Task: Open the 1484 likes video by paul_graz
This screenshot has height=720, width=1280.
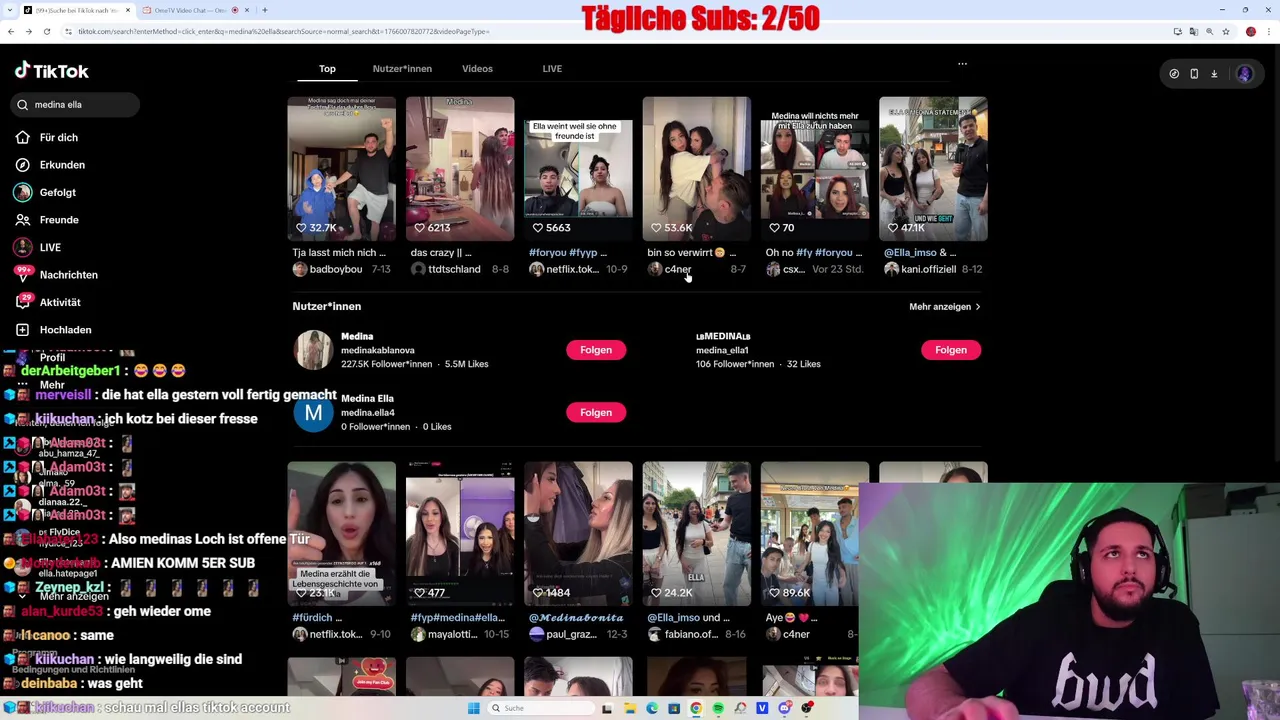Action: 578,533
